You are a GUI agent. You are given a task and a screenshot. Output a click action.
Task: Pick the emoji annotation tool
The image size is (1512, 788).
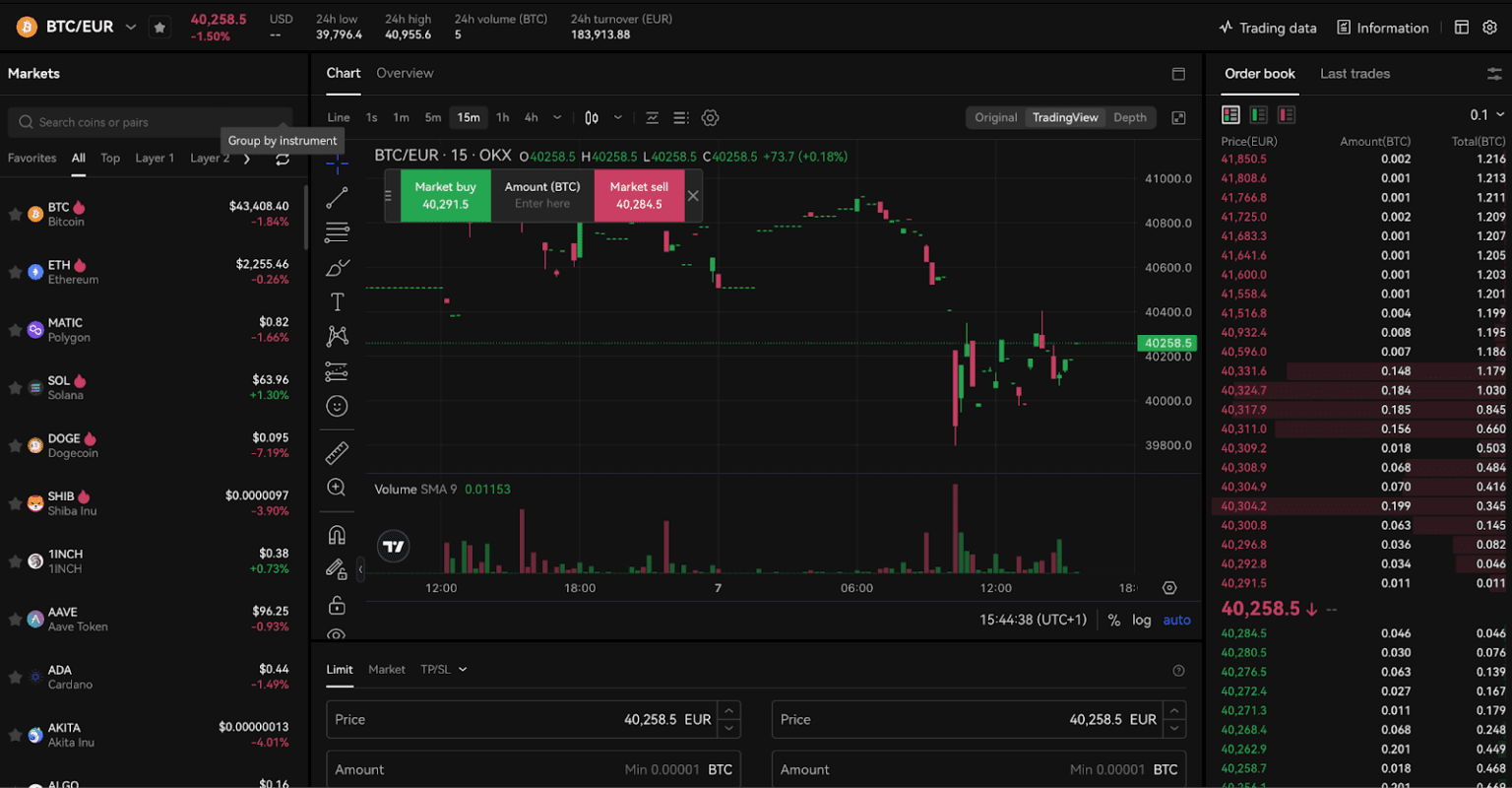tap(338, 405)
